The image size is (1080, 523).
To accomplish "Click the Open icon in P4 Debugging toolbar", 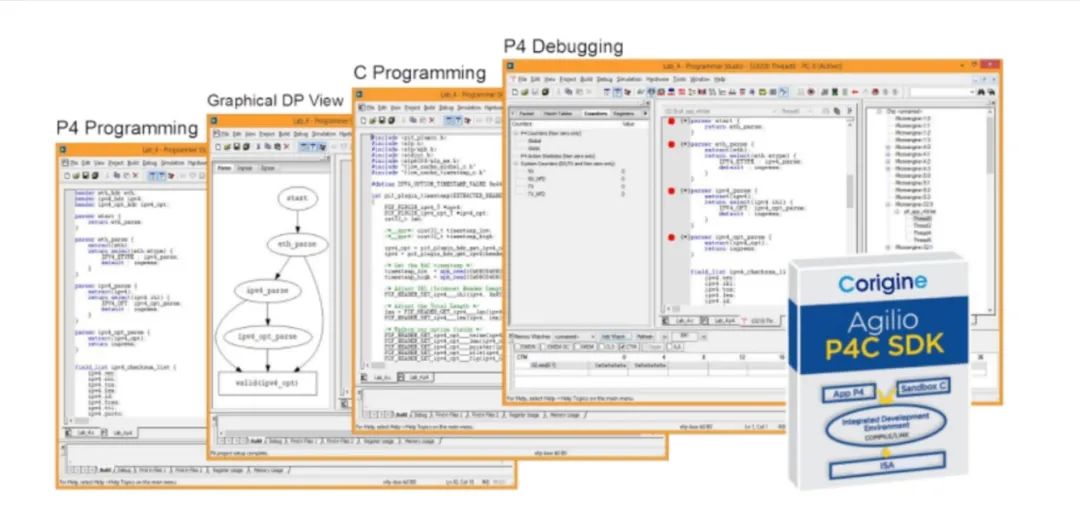I will 525,92.
